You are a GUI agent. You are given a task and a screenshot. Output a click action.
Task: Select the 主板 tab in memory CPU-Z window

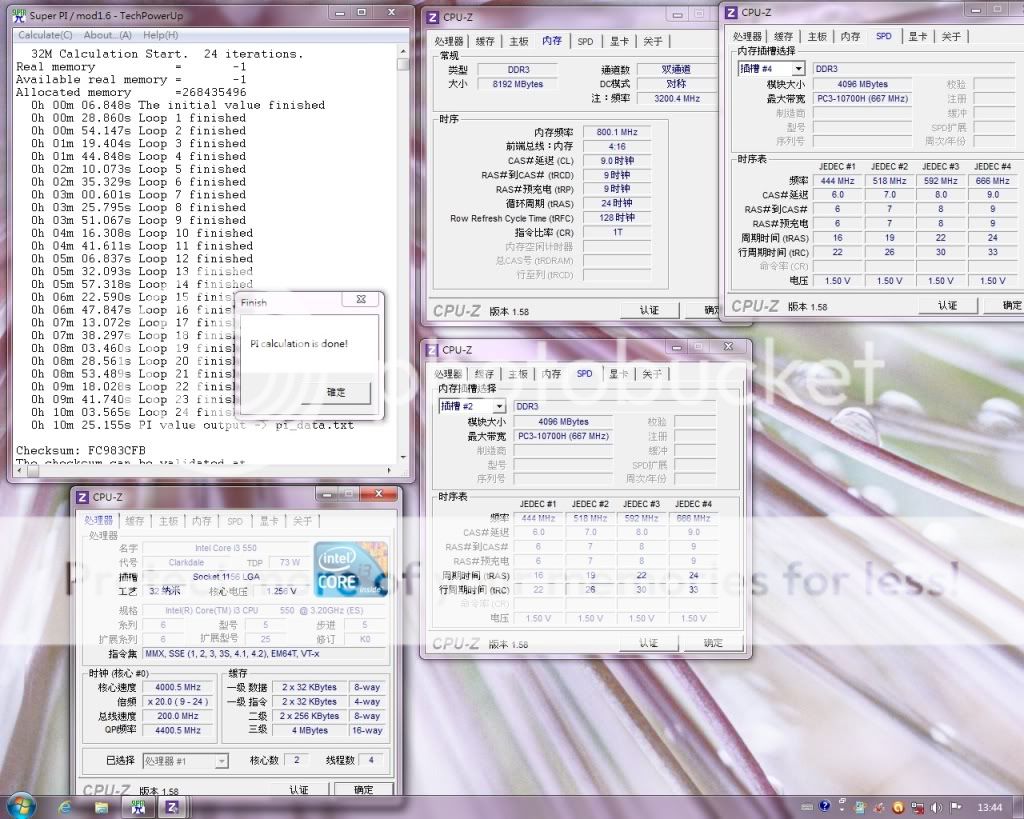click(518, 41)
